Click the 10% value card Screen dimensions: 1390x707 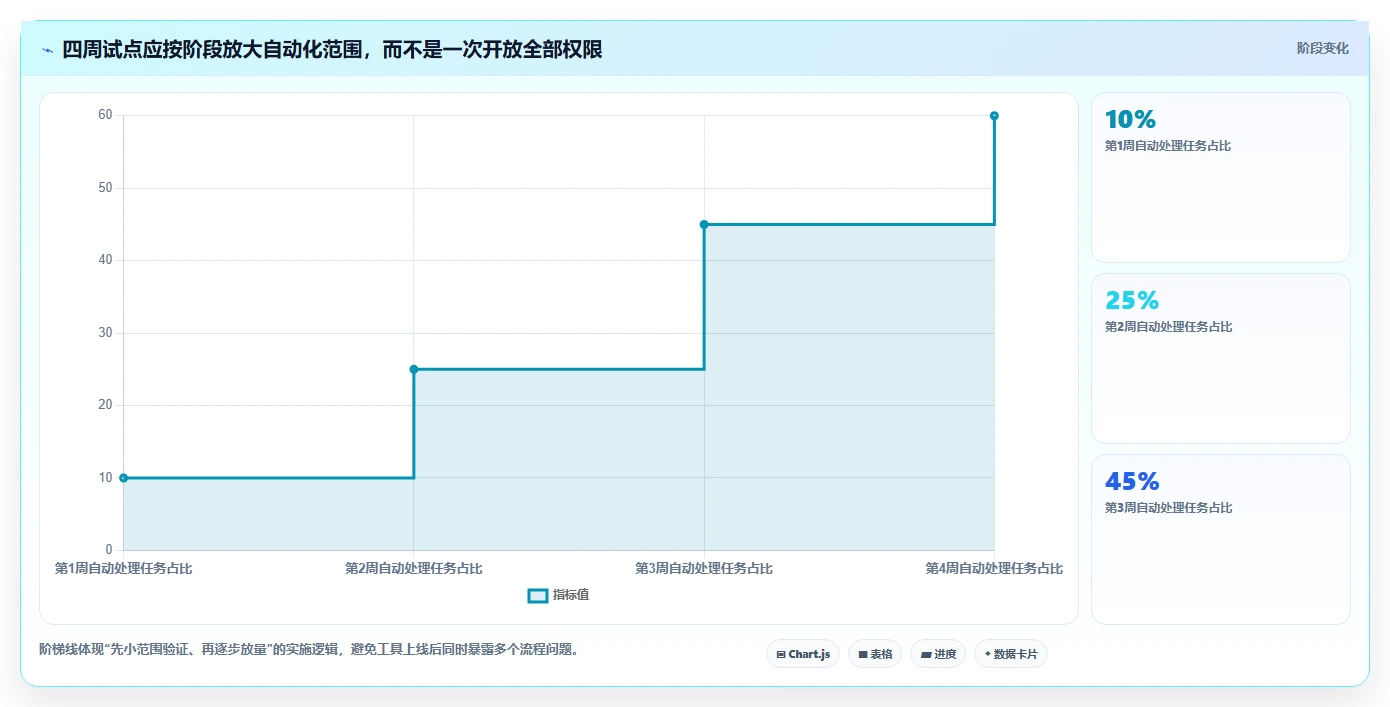click(x=1220, y=178)
